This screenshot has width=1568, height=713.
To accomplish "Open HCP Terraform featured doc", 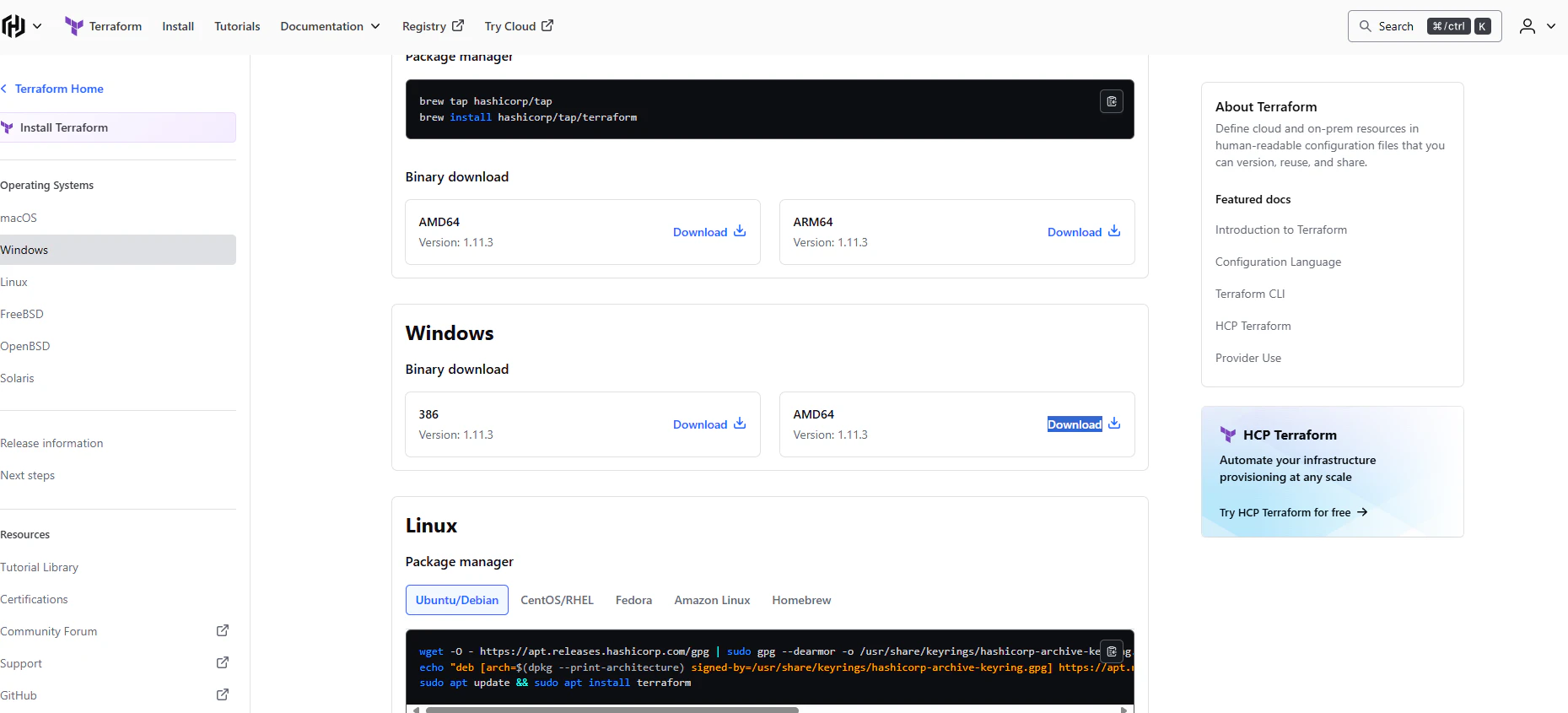I will point(1253,326).
